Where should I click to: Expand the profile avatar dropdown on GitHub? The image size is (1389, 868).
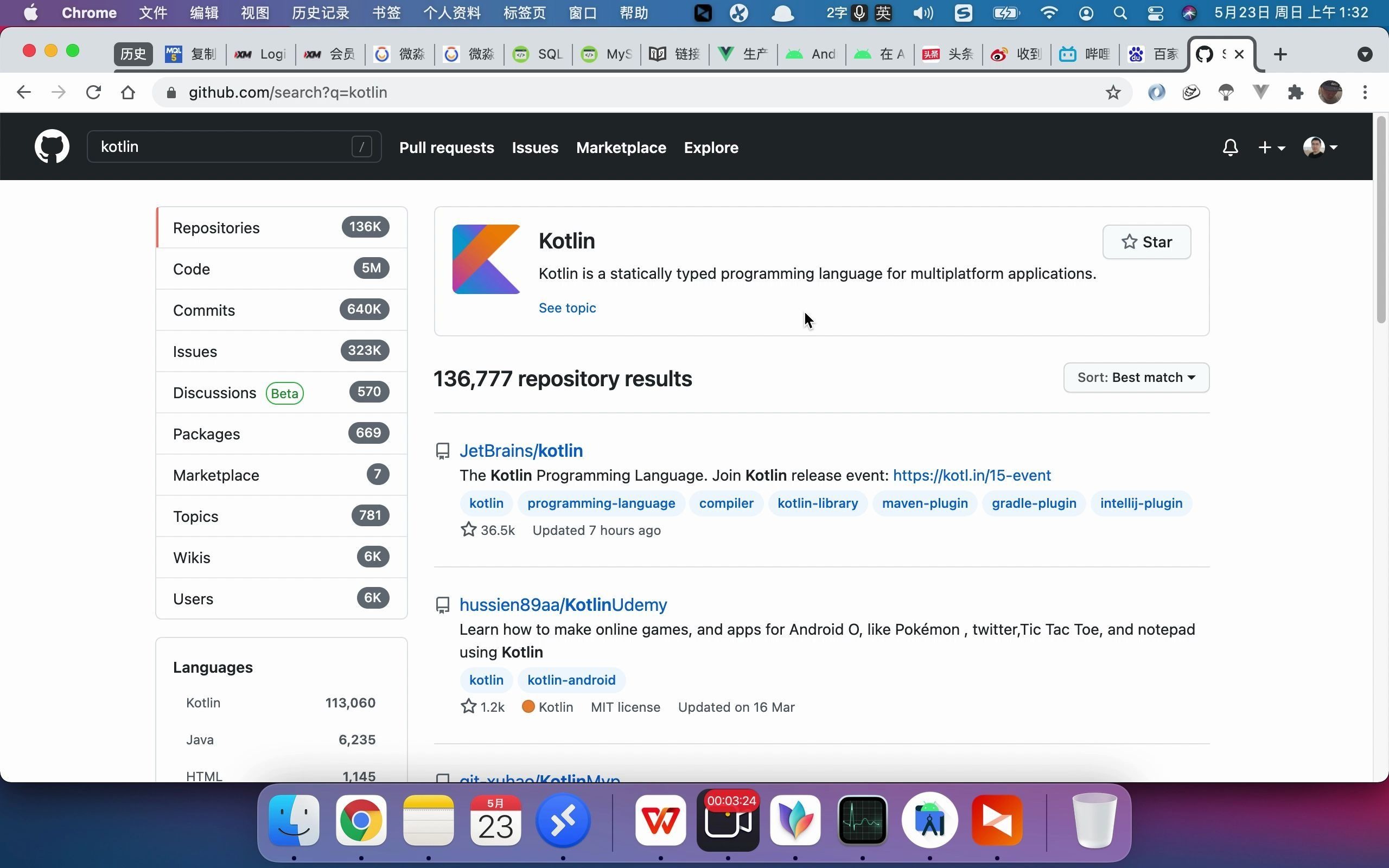(x=1320, y=147)
